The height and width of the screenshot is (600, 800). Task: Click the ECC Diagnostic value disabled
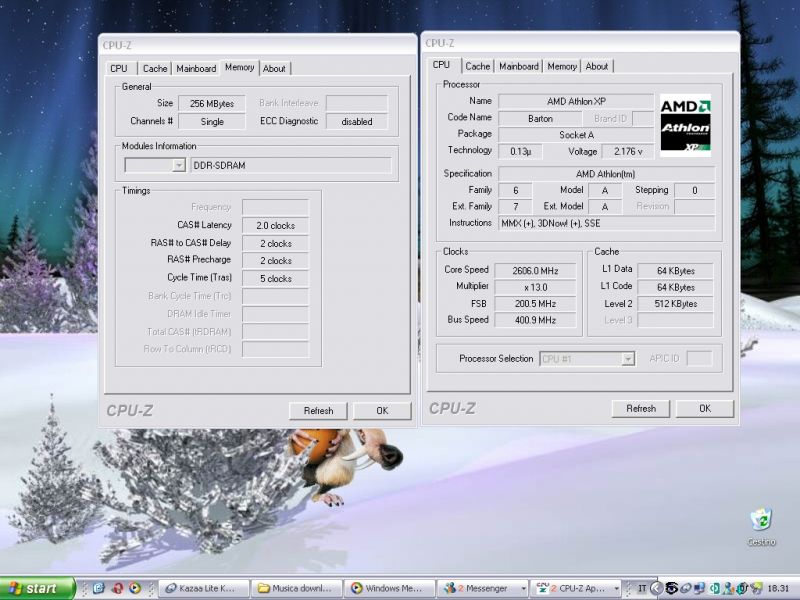357,121
